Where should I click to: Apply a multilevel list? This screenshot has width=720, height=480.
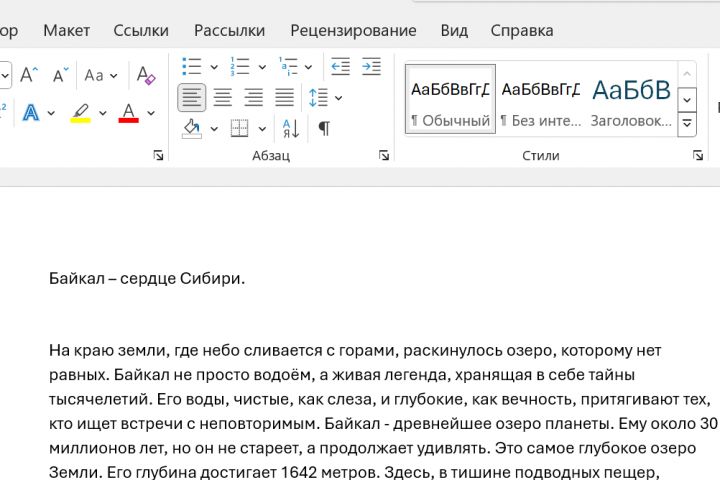(x=288, y=67)
